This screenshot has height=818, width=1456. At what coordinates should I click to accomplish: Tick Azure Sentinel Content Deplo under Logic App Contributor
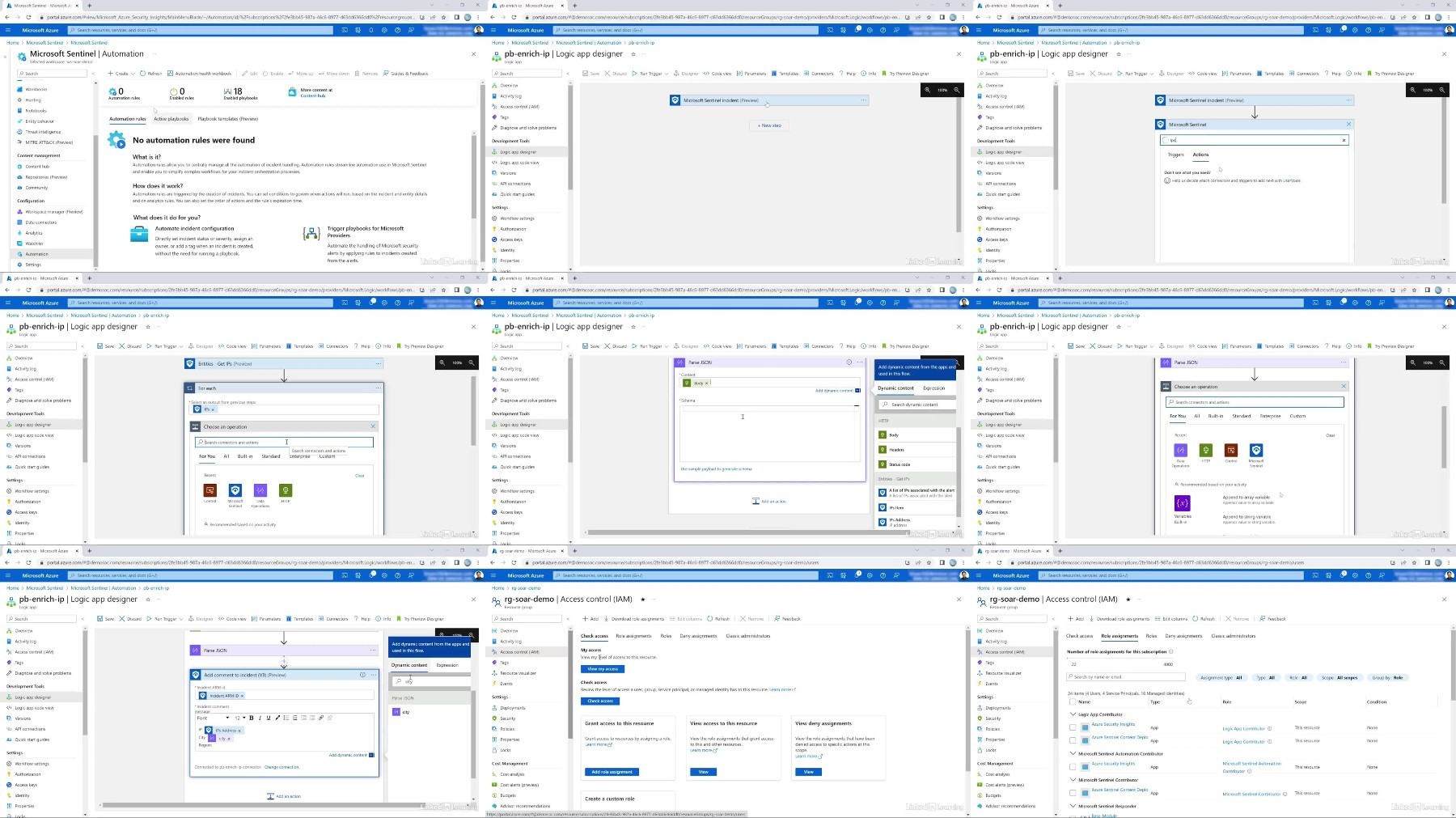point(1073,740)
